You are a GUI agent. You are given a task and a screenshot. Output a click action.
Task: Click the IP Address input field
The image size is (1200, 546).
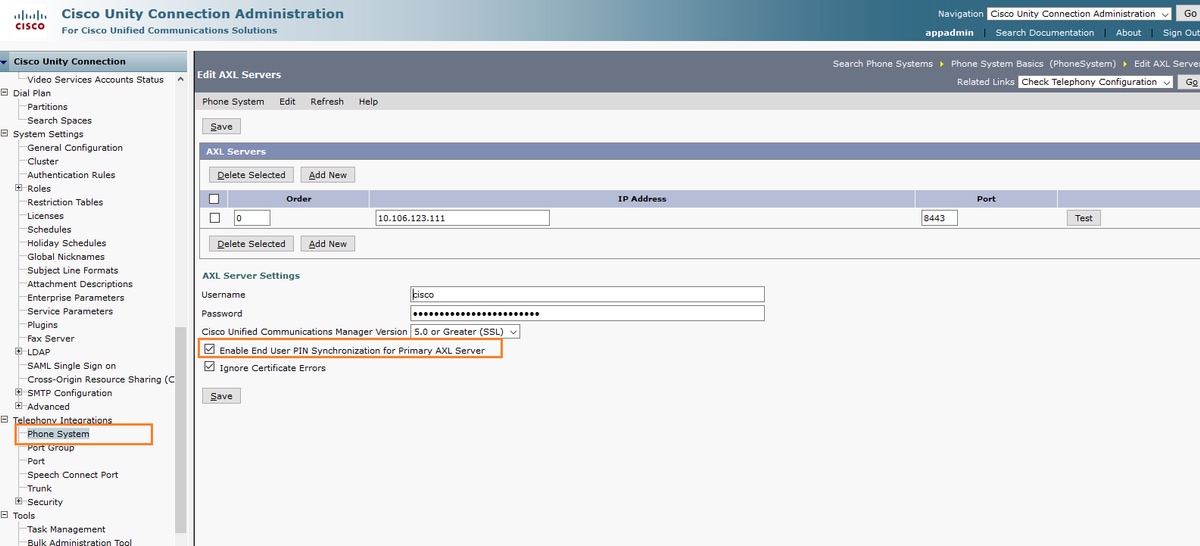pos(462,218)
